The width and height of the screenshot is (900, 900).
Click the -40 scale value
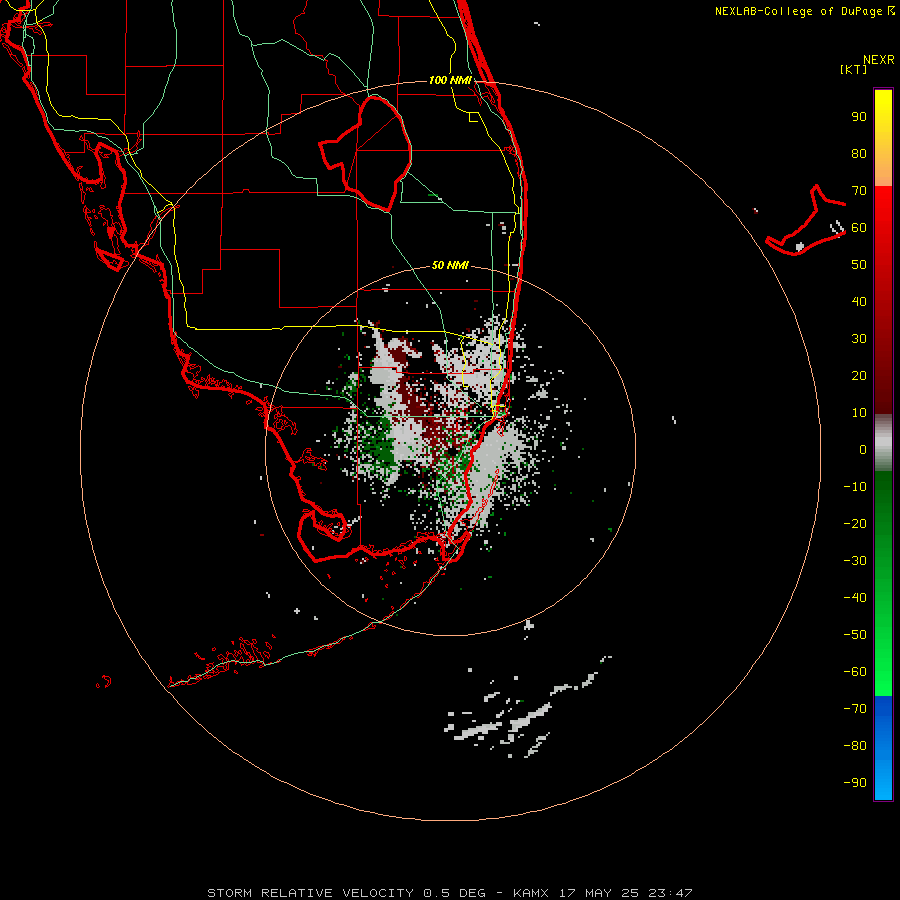(855, 598)
